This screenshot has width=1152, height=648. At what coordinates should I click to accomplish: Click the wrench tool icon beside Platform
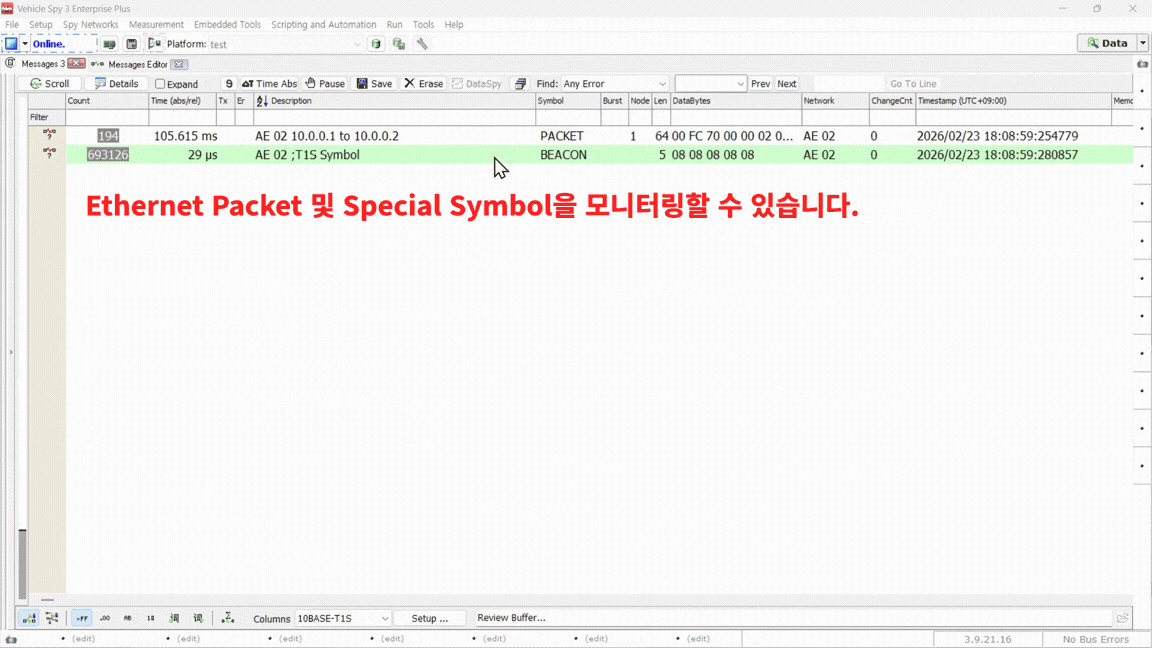pos(422,44)
